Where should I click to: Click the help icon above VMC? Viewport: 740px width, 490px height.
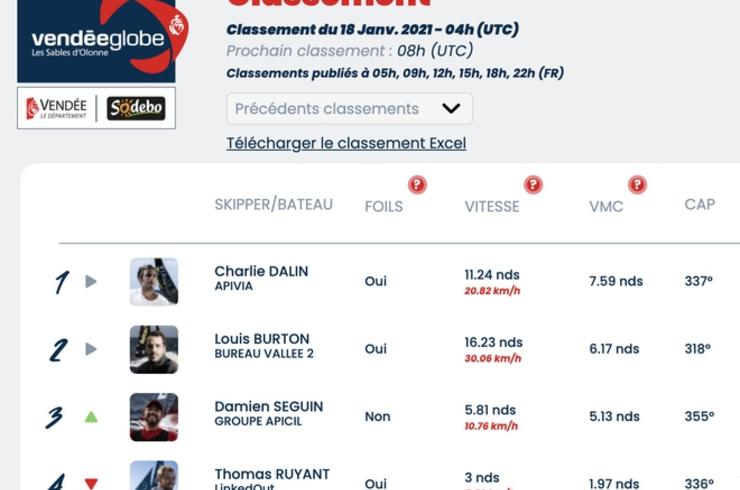[637, 184]
